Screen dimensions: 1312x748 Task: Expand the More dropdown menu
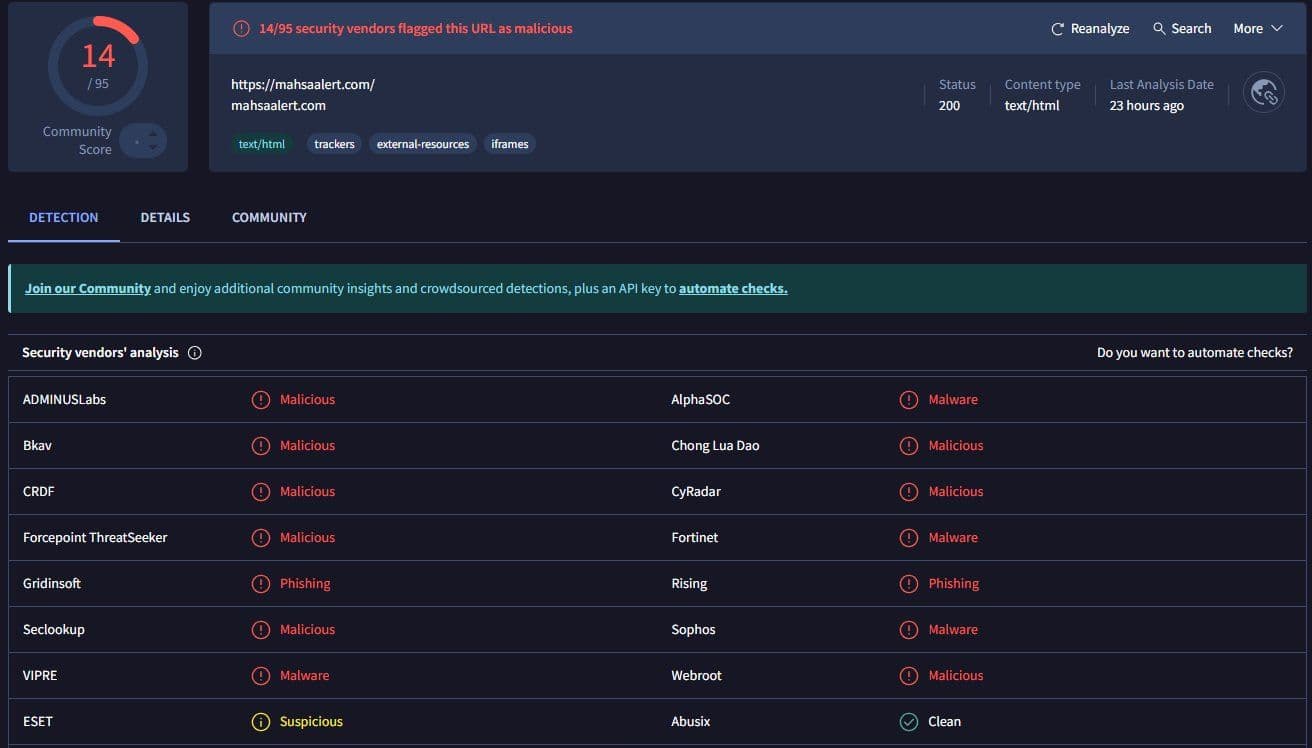point(1257,29)
